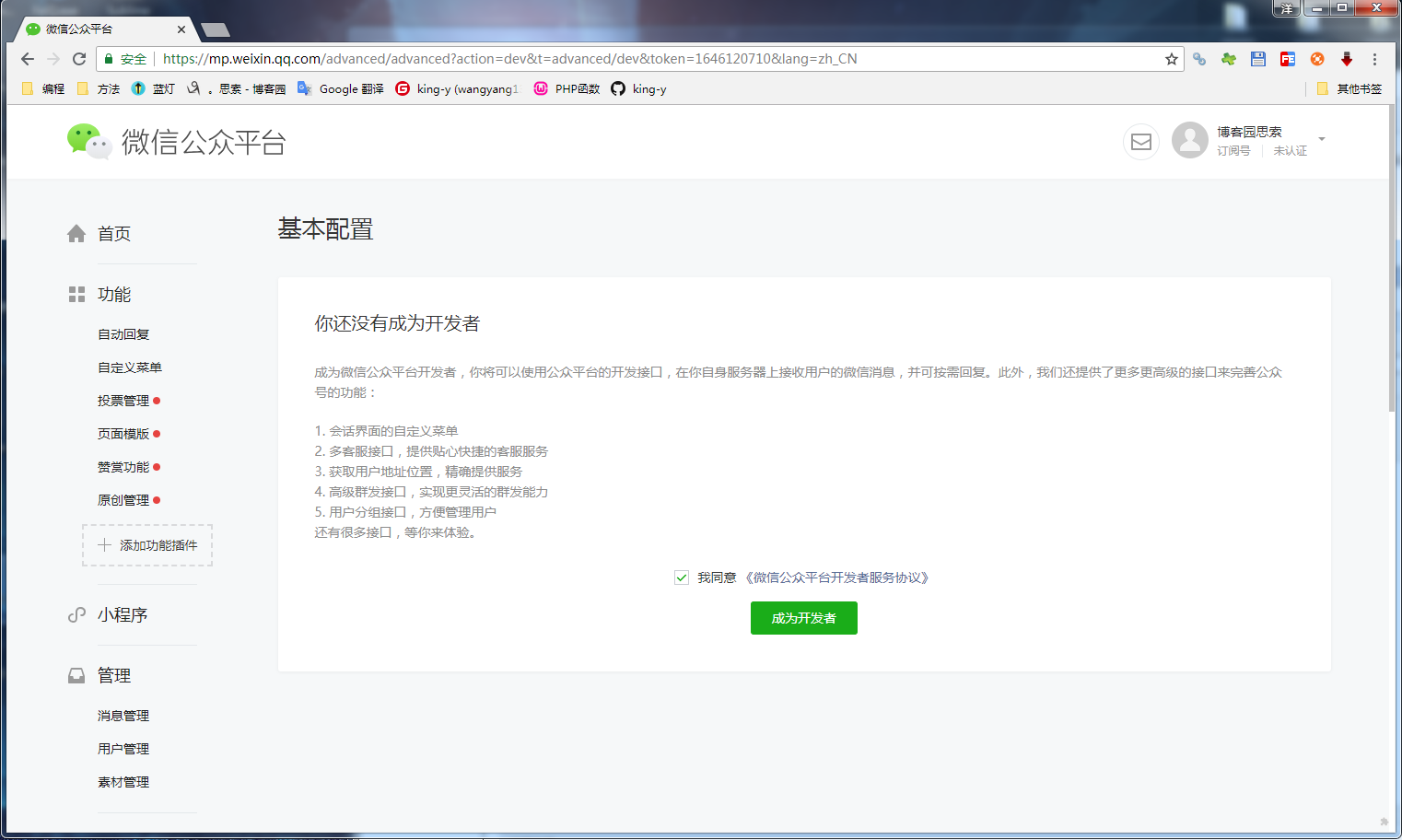Click 订阅号 account type text
Screen dimensions: 1402x840
click(1233, 151)
